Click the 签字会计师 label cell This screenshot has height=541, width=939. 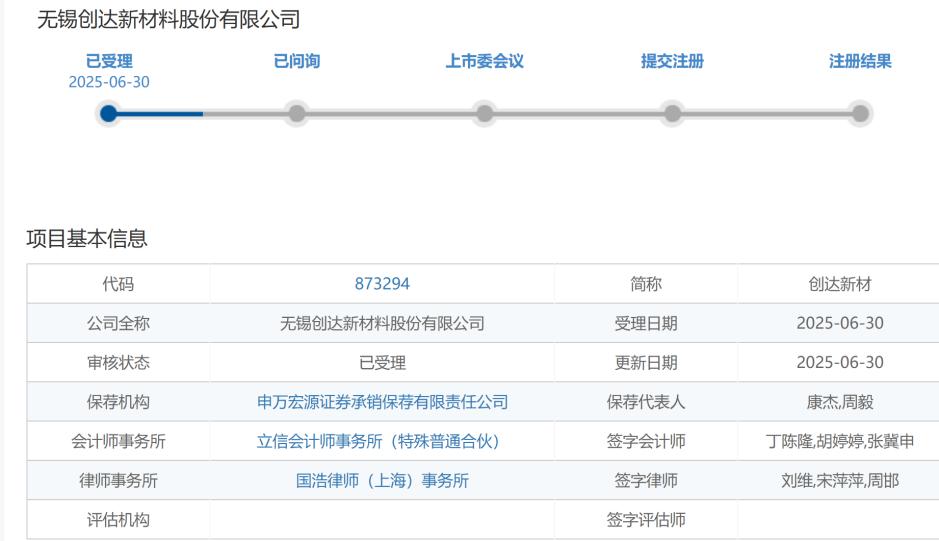pos(646,442)
